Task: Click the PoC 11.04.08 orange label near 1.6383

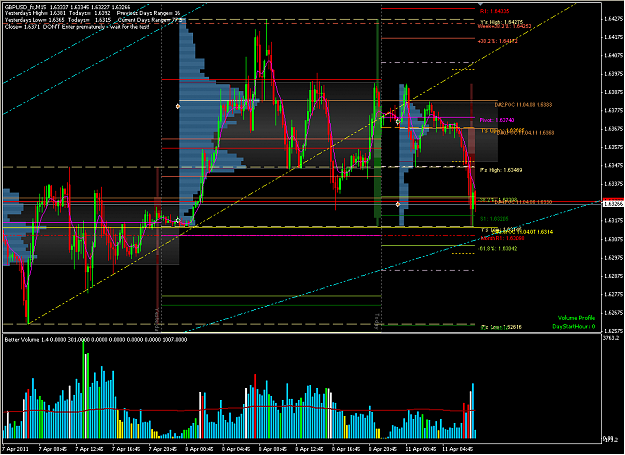Action: [x=523, y=105]
